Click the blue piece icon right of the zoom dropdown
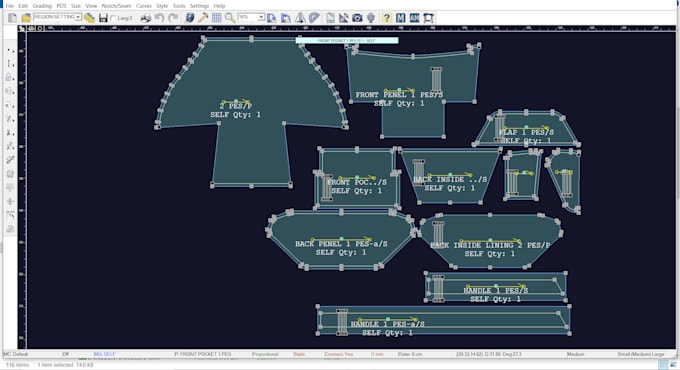The height and width of the screenshot is (370, 680). [271, 18]
